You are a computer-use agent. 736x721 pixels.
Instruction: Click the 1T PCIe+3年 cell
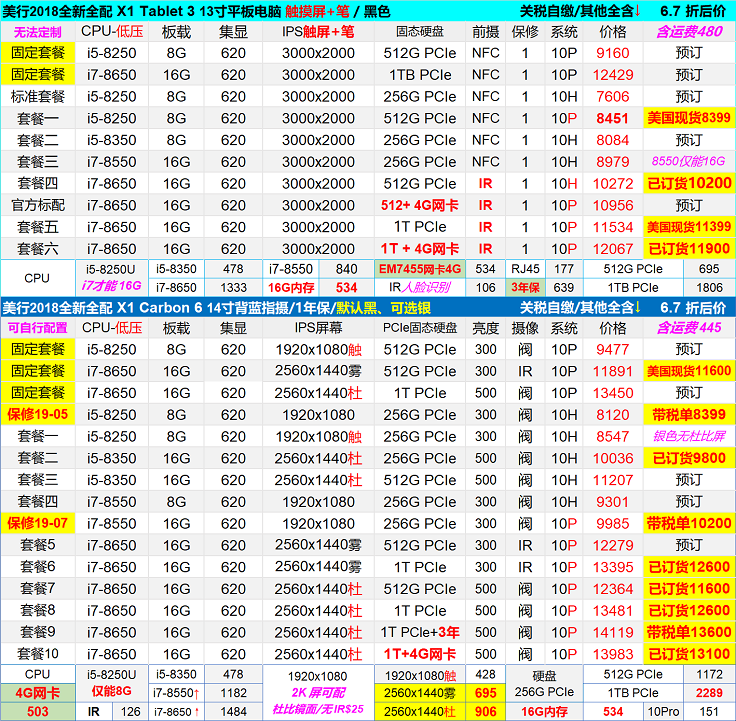click(x=420, y=632)
